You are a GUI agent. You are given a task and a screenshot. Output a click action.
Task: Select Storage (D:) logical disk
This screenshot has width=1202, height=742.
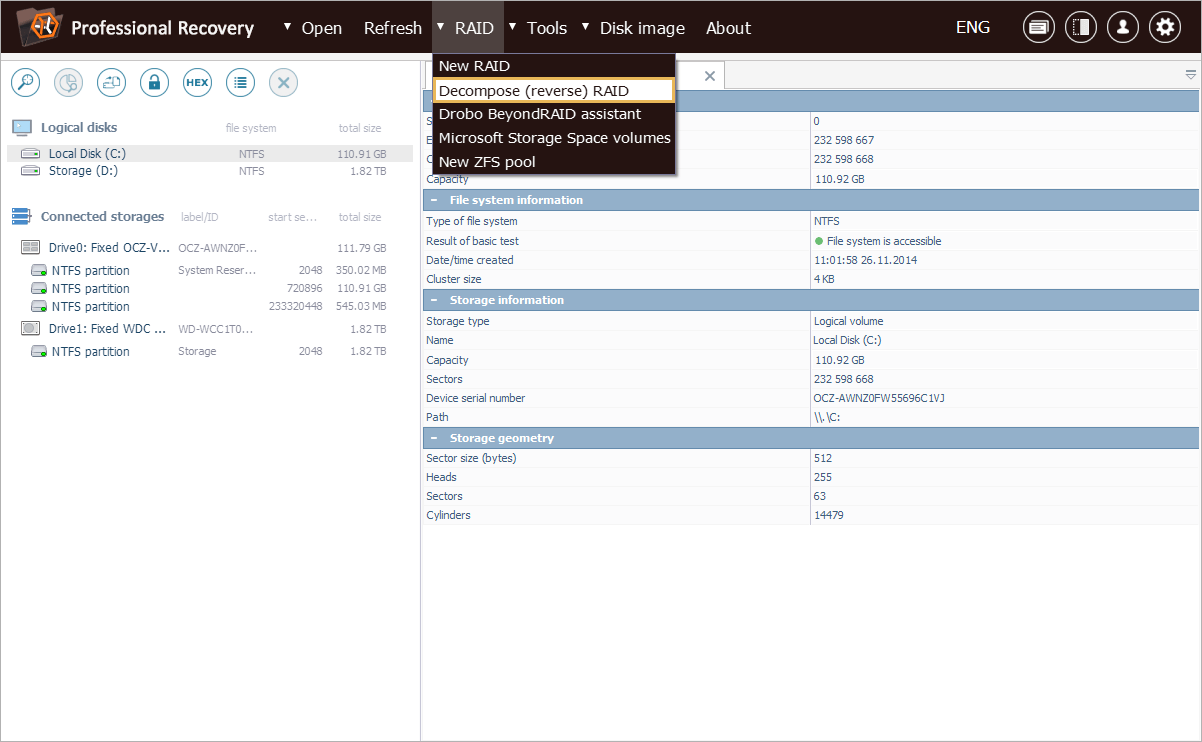point(210,171)
